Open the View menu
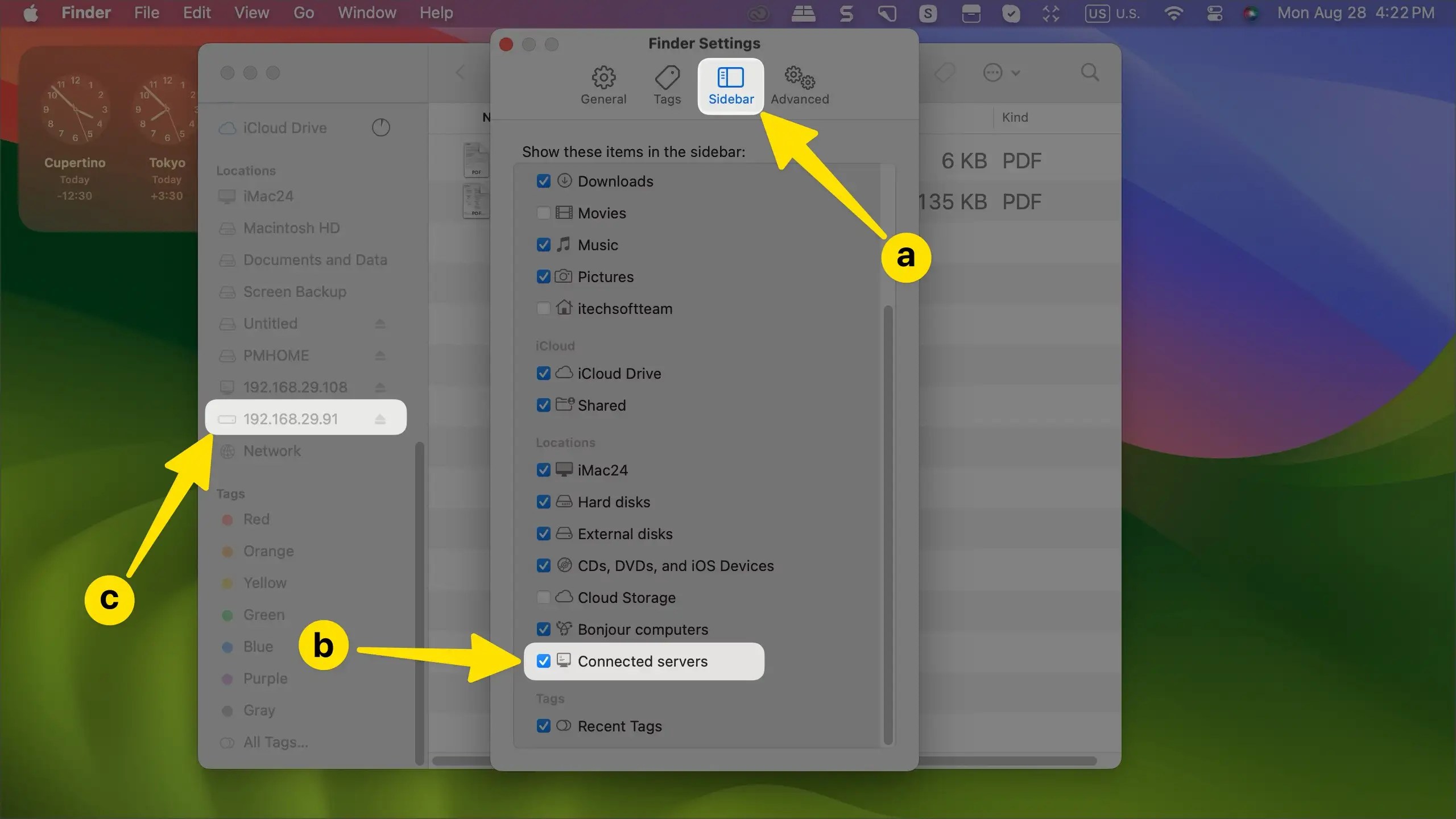The height and width of the screenshot is (819, 1456). (x=251, y=13)
